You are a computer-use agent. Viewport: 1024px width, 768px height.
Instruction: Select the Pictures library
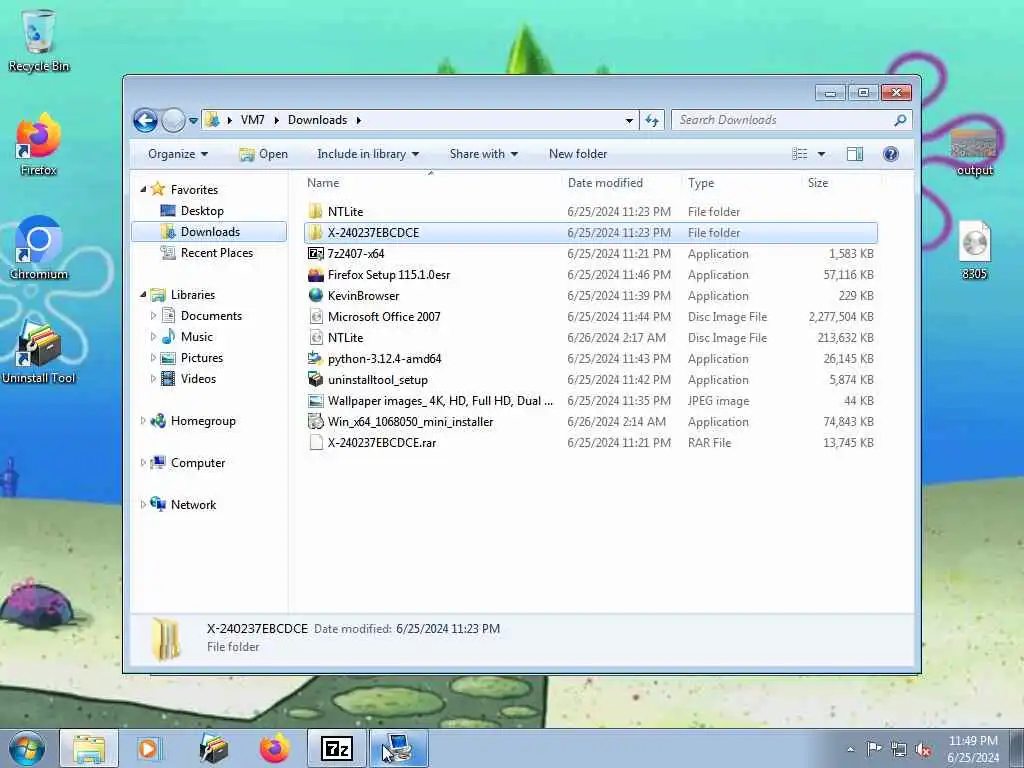(x=202, y=358)
